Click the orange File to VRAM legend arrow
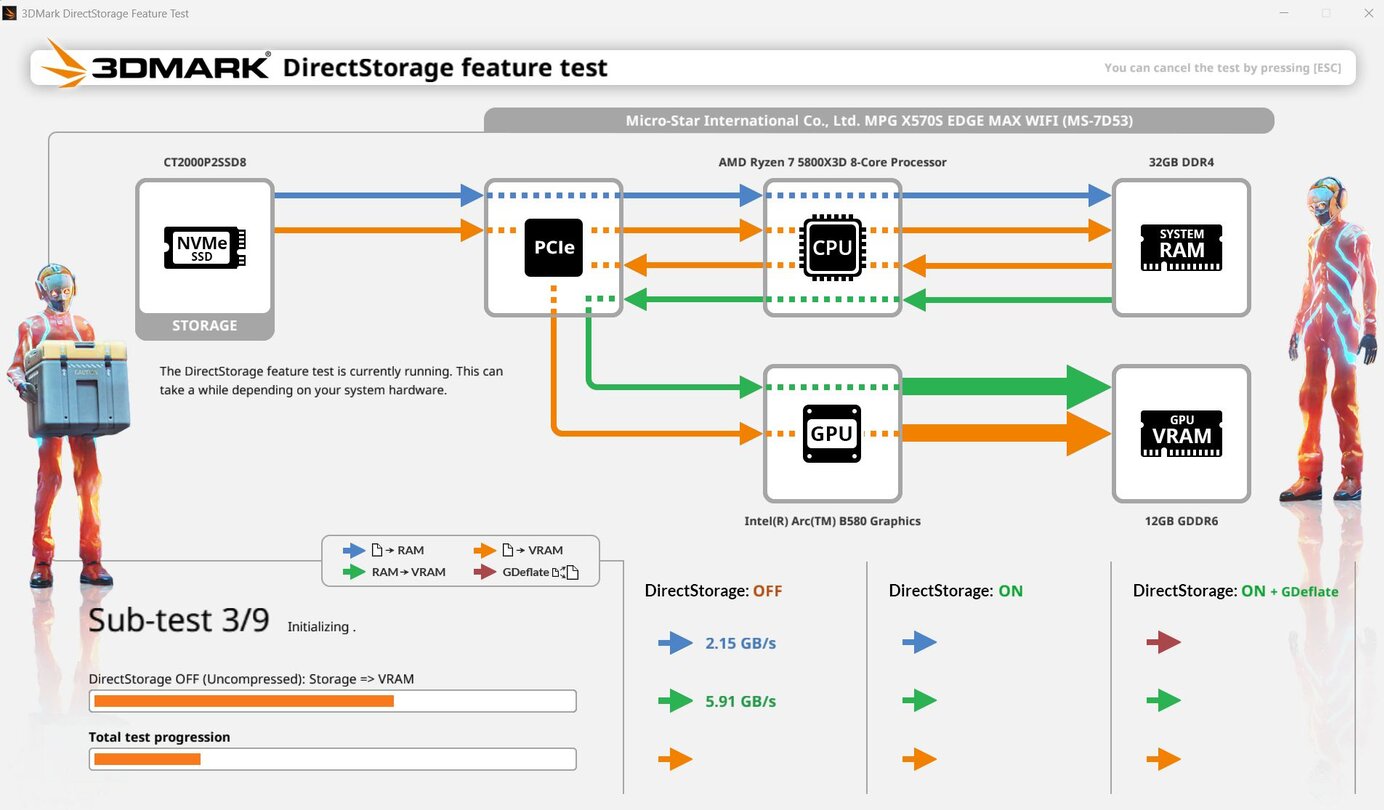 pyautogui.click(x=485, y=550)
